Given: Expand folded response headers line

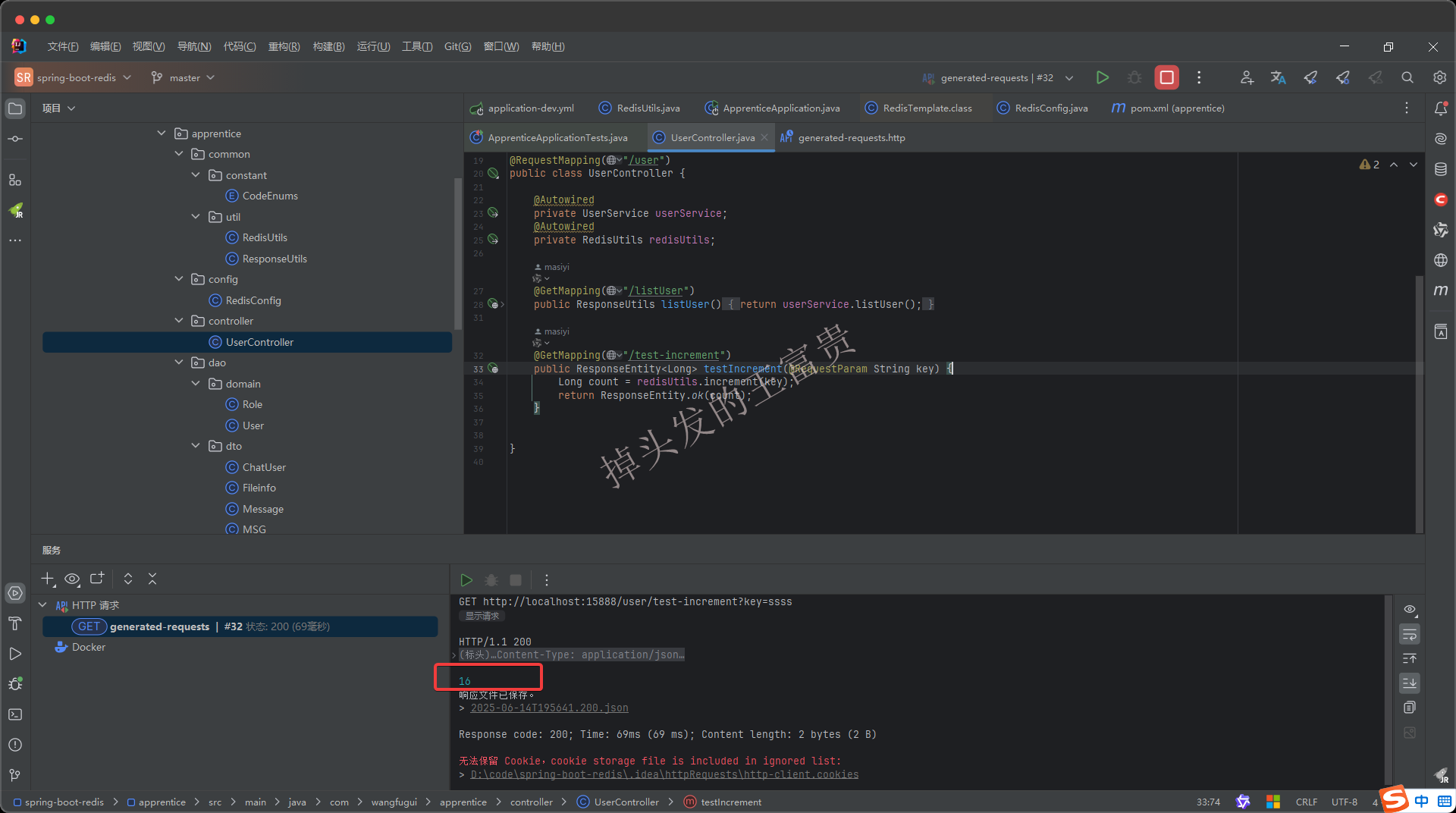Looking at the screenshot, I should (x=454, y=655).
